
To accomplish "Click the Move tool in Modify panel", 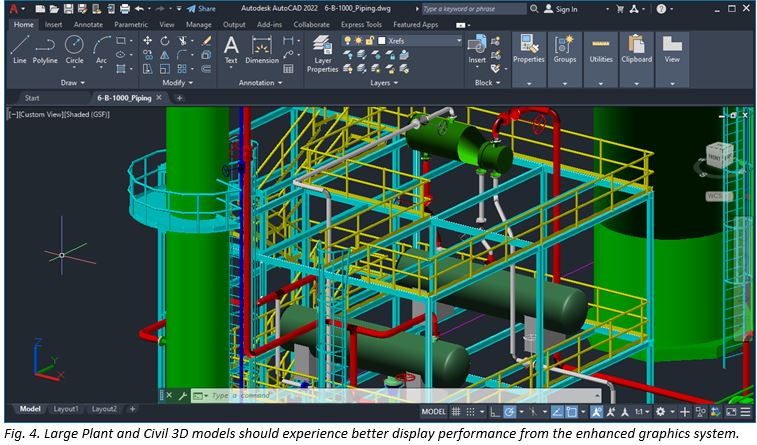I will pos(148,41).
